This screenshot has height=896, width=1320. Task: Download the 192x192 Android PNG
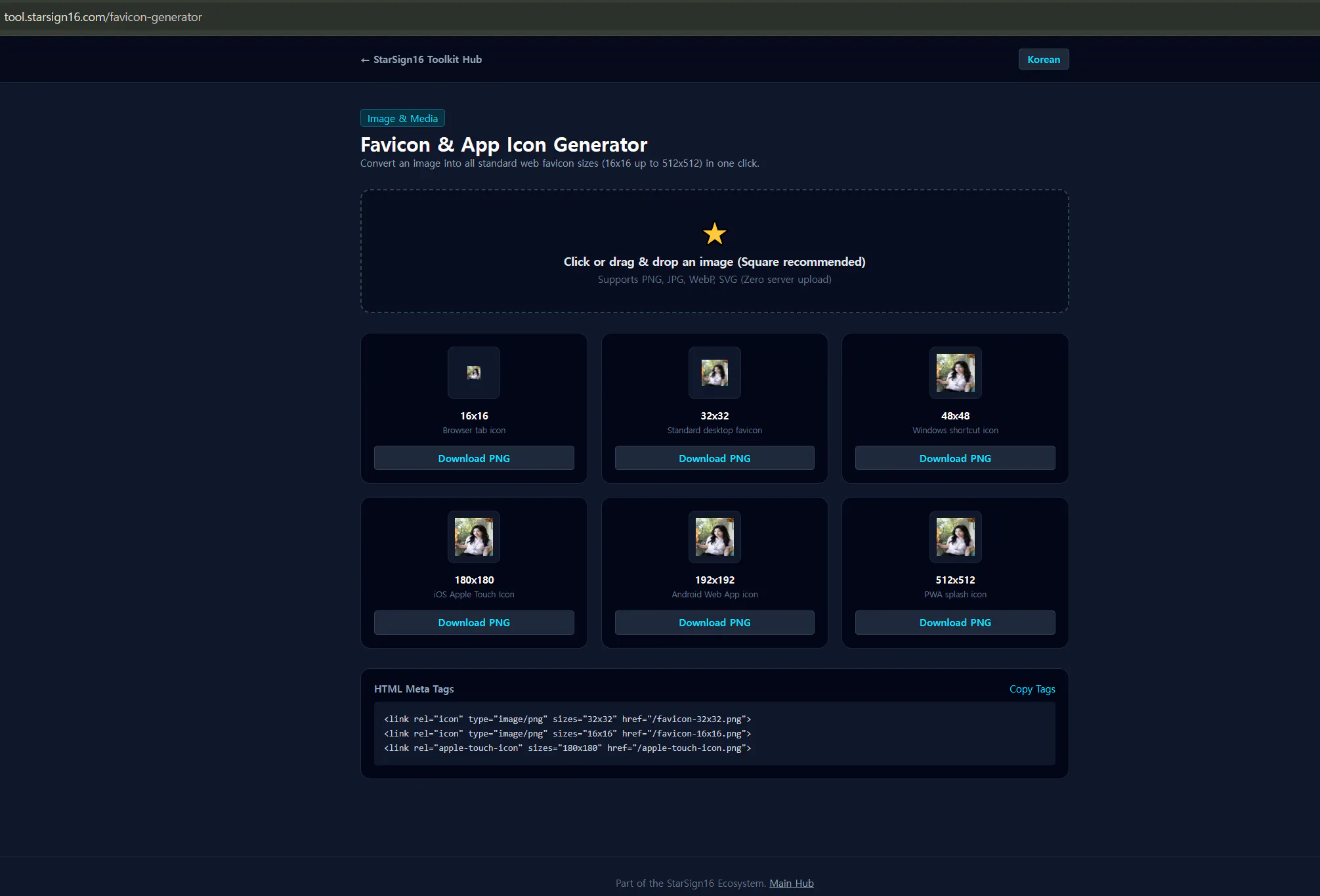click(714, 622)
